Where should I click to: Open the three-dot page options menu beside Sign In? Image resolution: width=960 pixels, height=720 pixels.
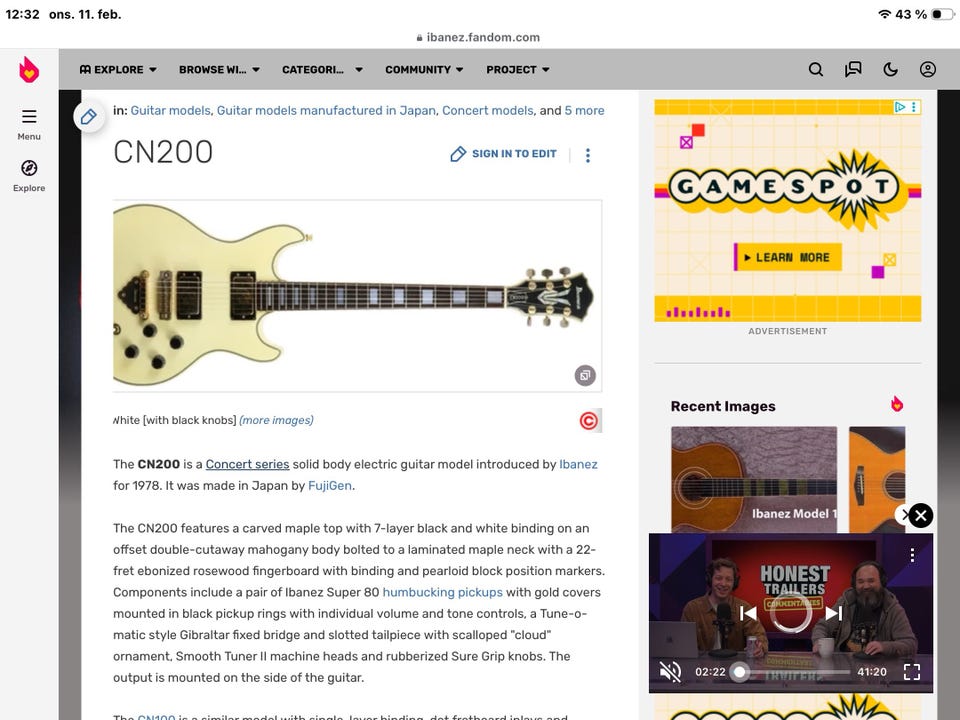[x=588, y=155]
